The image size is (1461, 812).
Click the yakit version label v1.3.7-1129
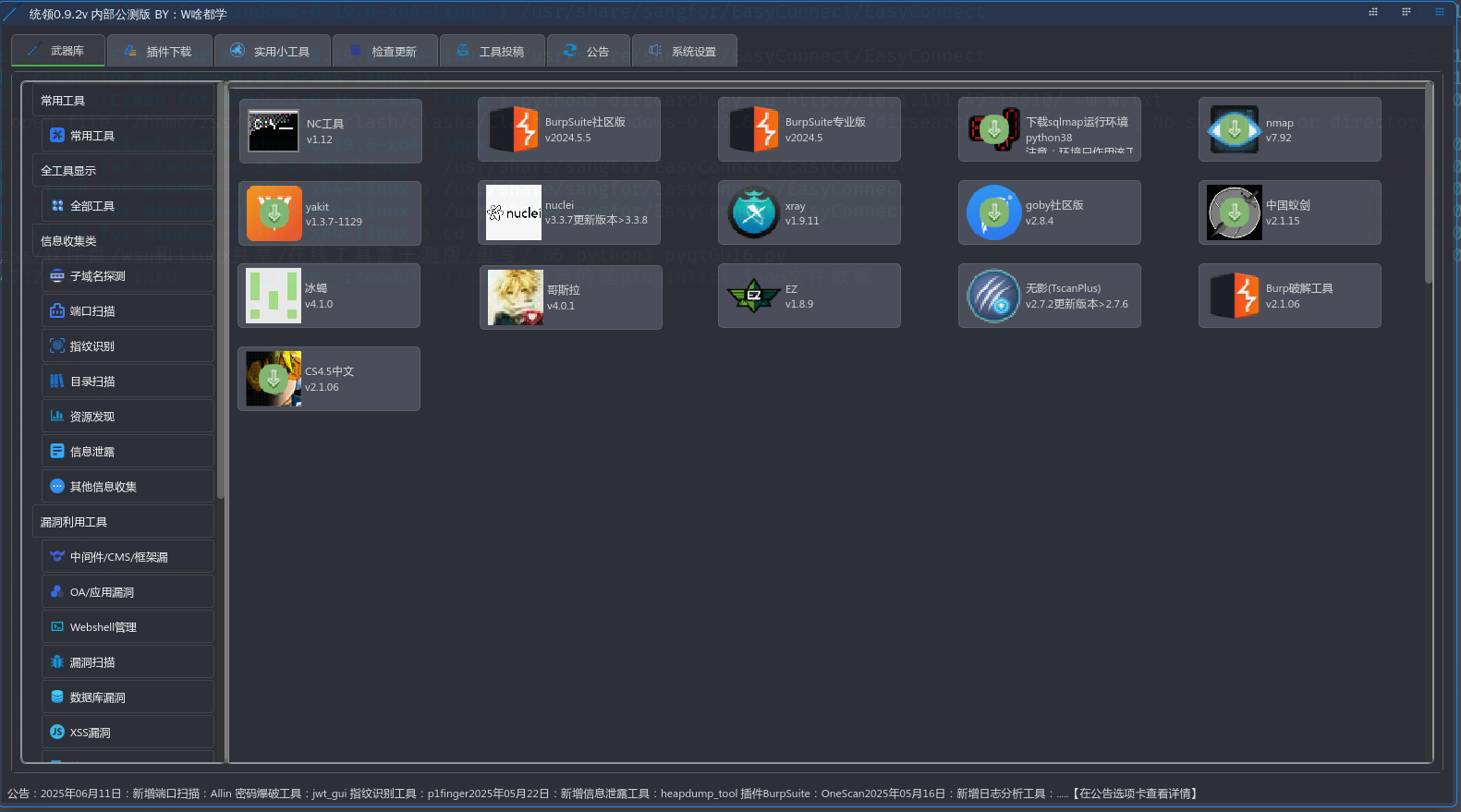tap(334, 222)
